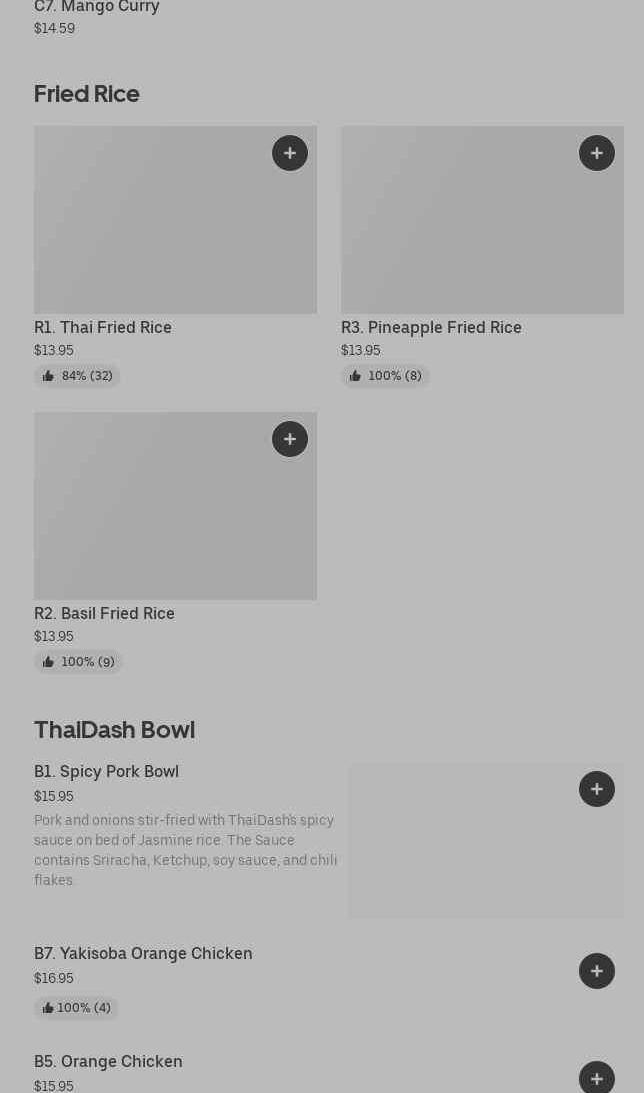The height and width of the screenshot is (1093, 644).
Task: Add R3. Pineapple Fried Rice to cart
Action: 597,153
